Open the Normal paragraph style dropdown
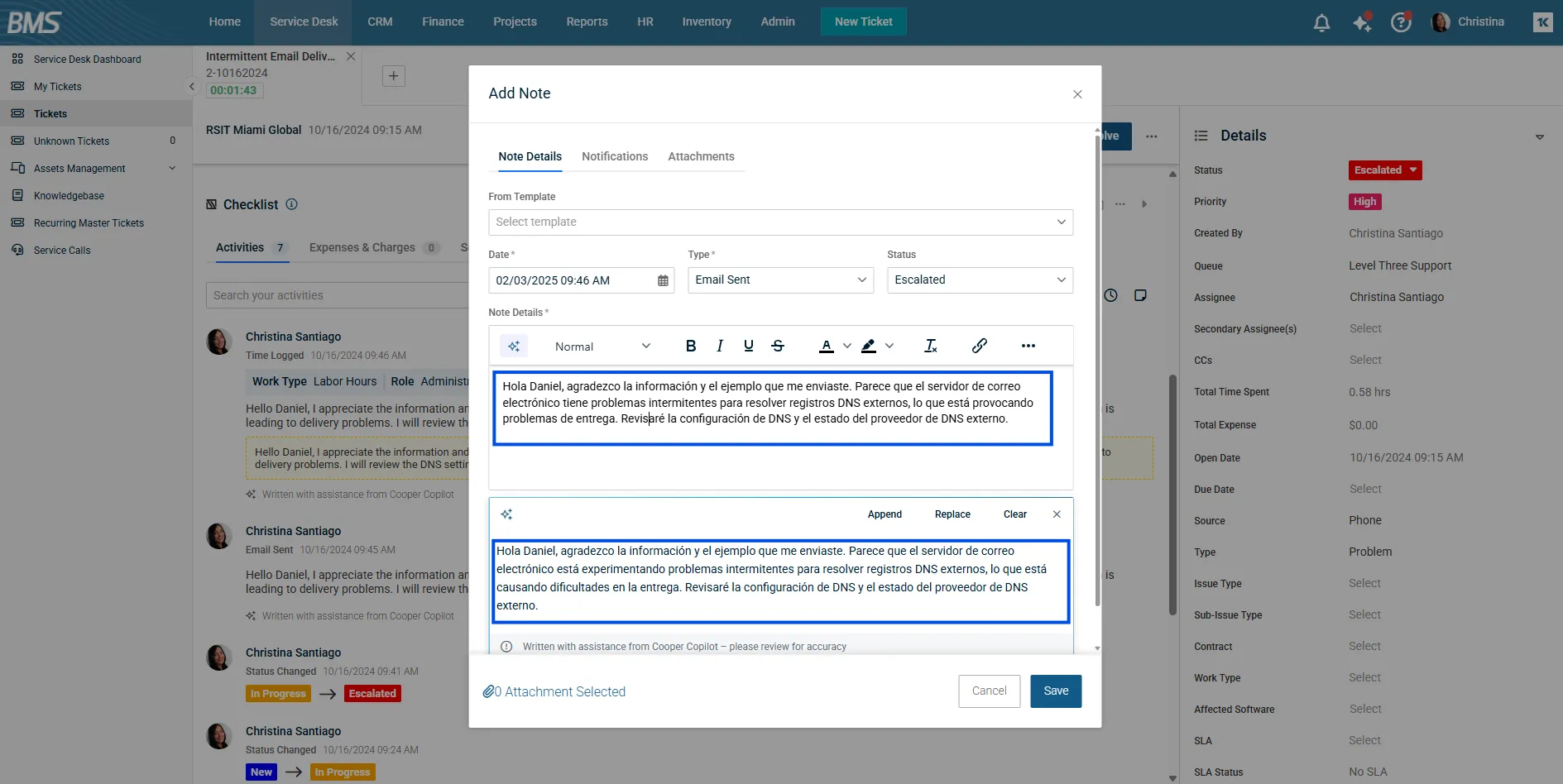This screenshot has width=1563, height=784. [x=602, y=347]
